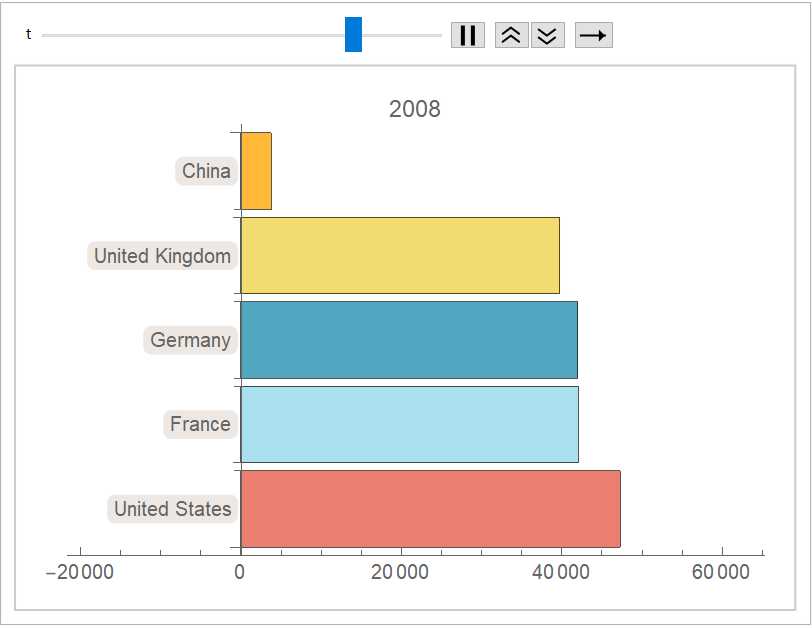Viewport: 812px width, 628px height.
Task: Click the 40000 tick label on x-axis
Action: point(560,573)
